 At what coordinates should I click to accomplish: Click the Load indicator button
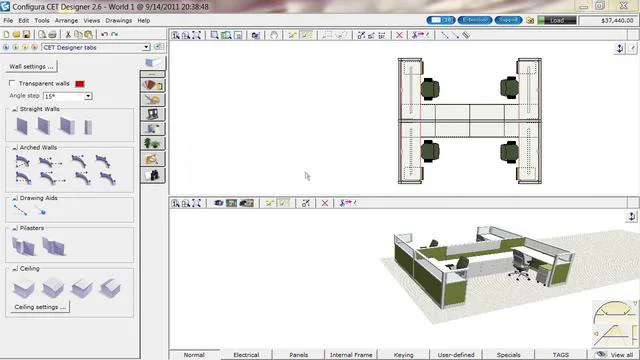coord(557,20)
